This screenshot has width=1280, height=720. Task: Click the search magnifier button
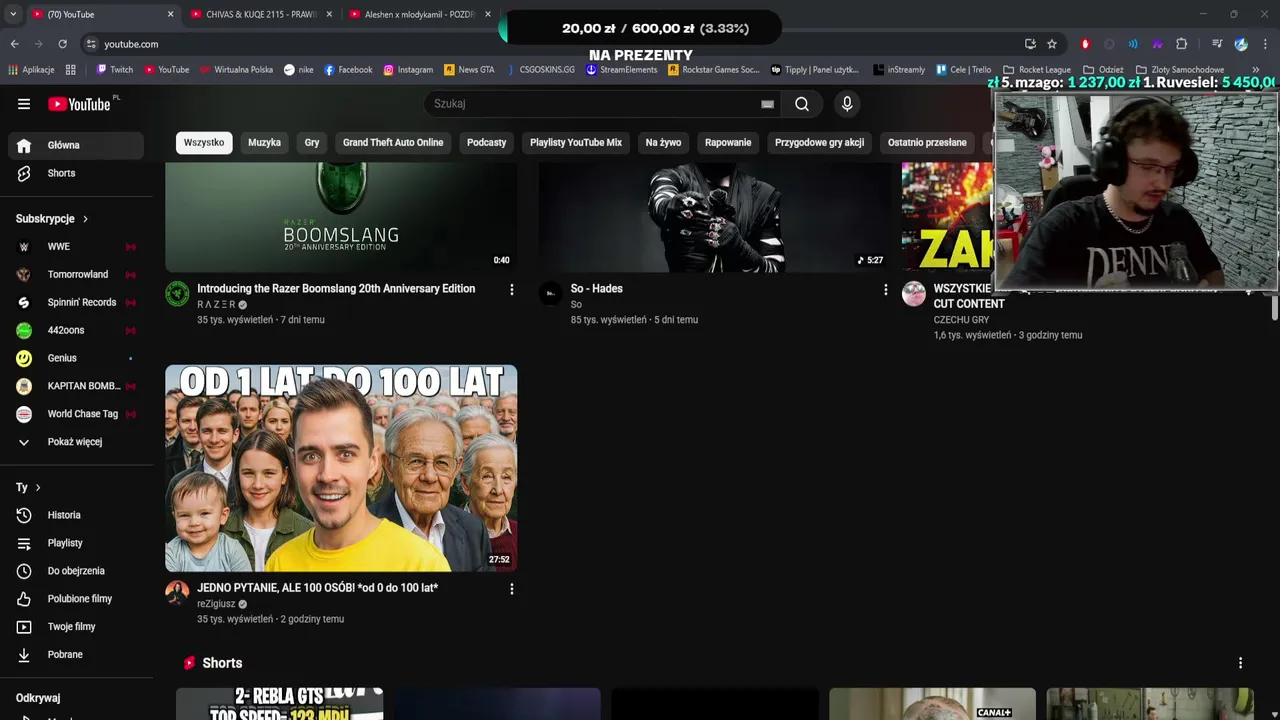pos(802,104)
